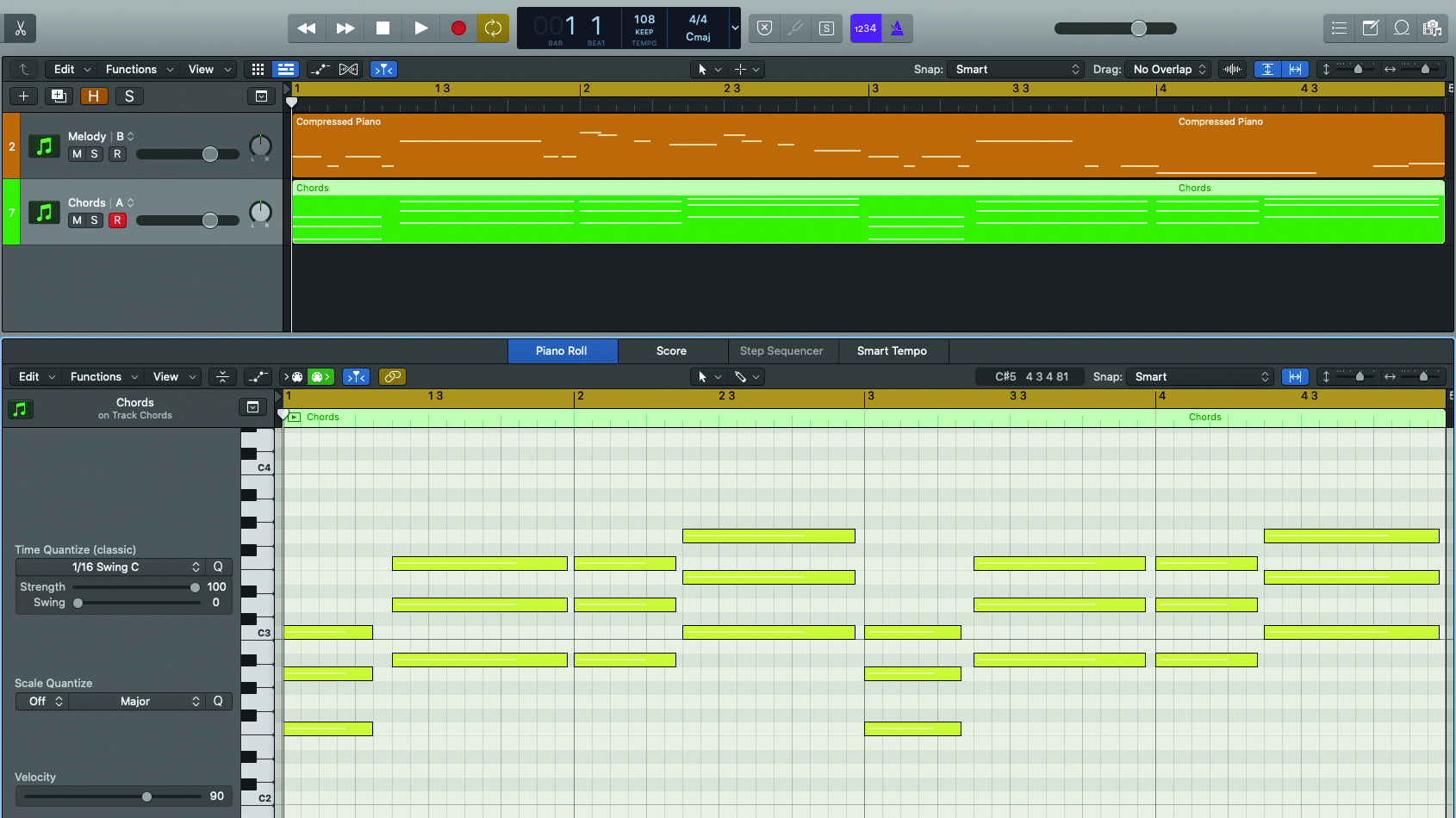Open Tracks area Functions menu

tap(139, 69)
